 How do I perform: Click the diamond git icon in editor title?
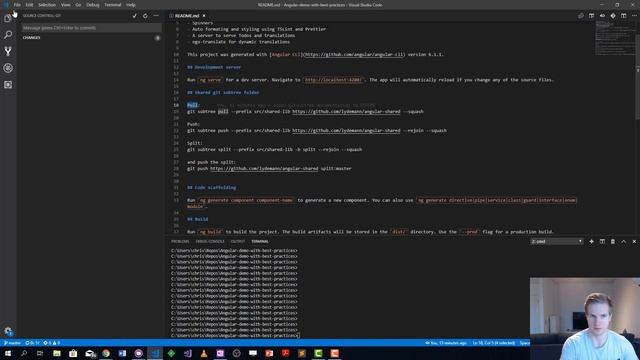[x=613, y=16]
